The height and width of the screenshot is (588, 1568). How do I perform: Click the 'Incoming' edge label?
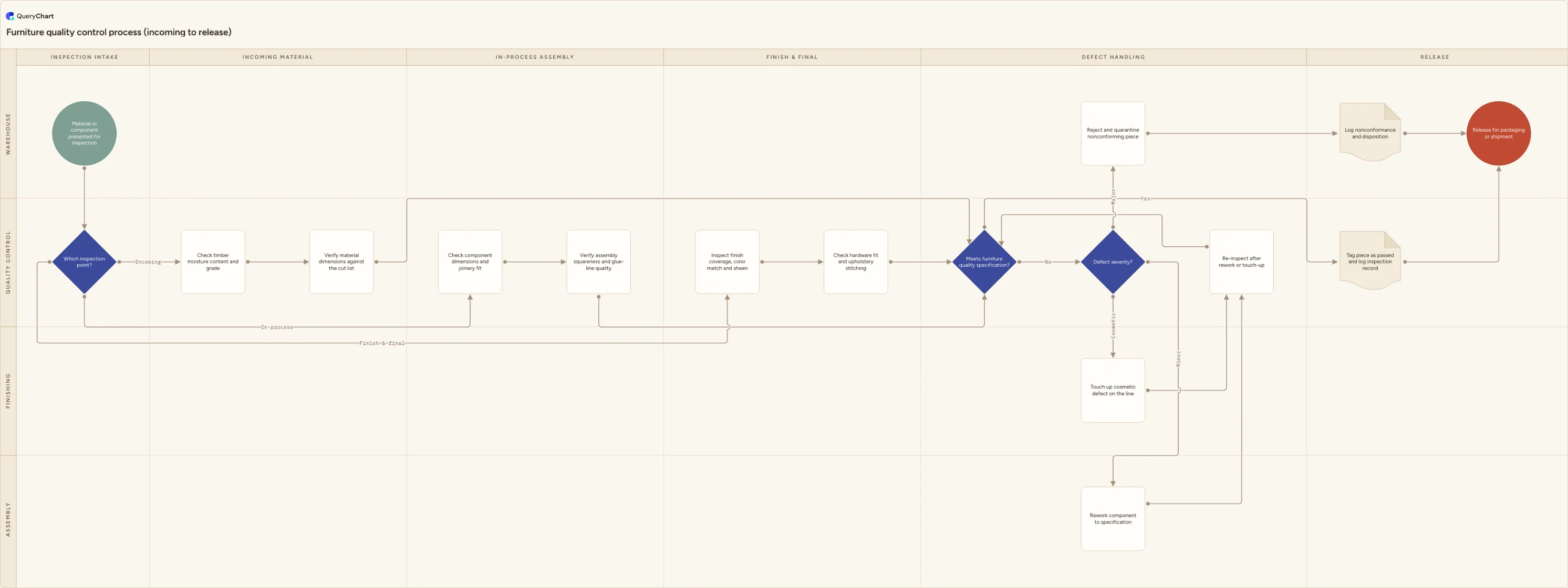click(x=148, y=262)
